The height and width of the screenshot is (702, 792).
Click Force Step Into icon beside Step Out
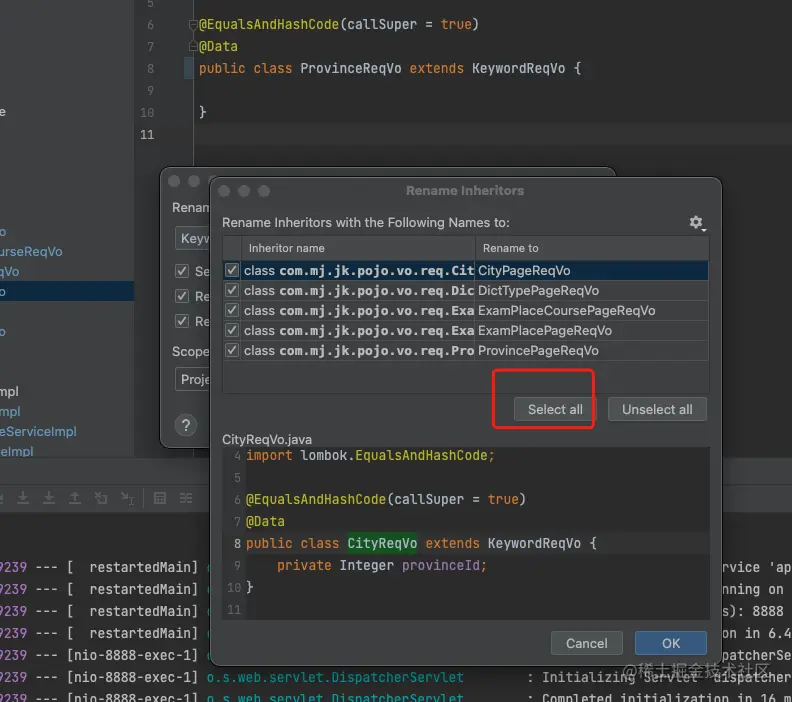pyautogui.click(x=48, y=498)
